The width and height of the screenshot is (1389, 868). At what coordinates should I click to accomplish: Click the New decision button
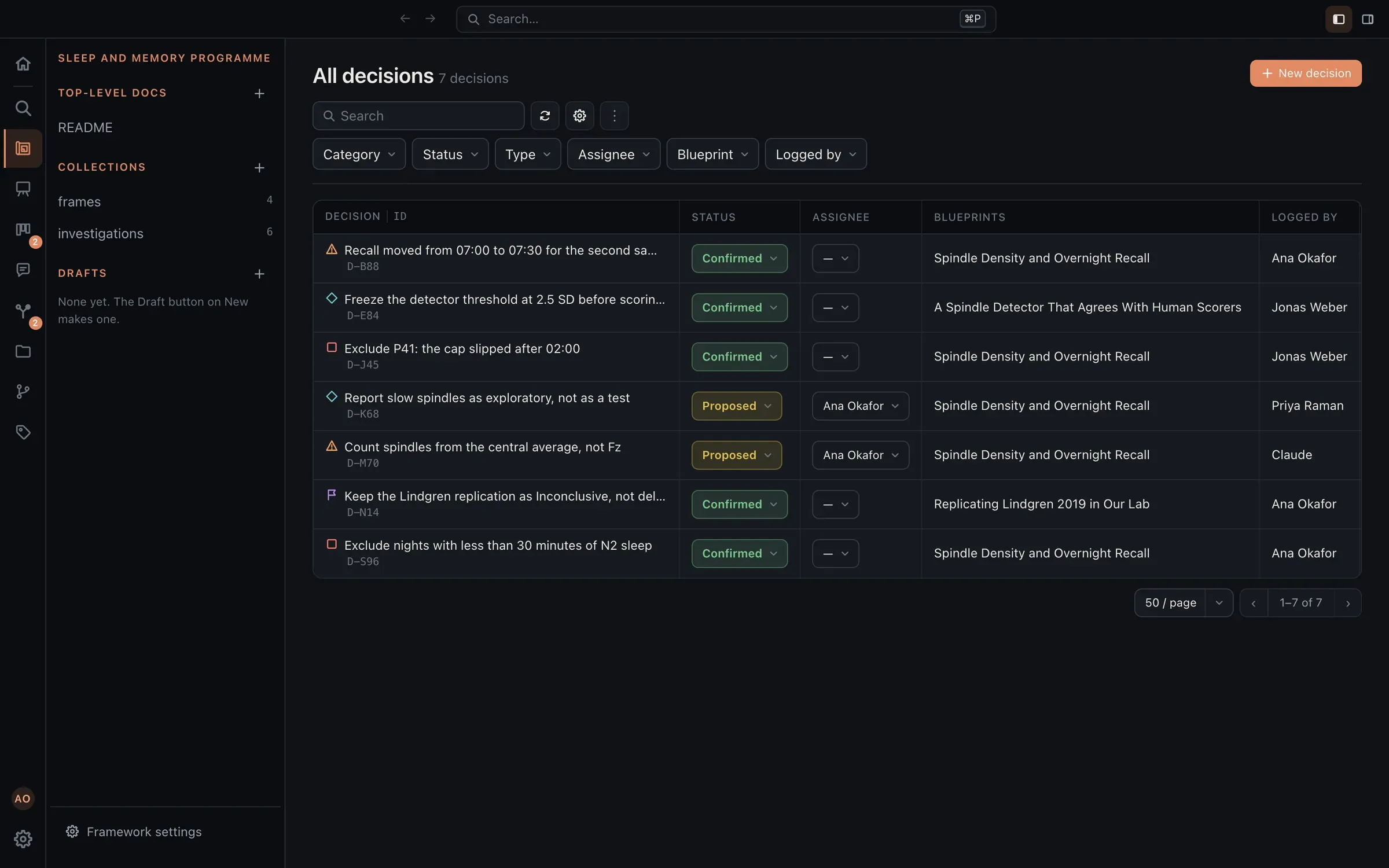(x=1306, y=73)
